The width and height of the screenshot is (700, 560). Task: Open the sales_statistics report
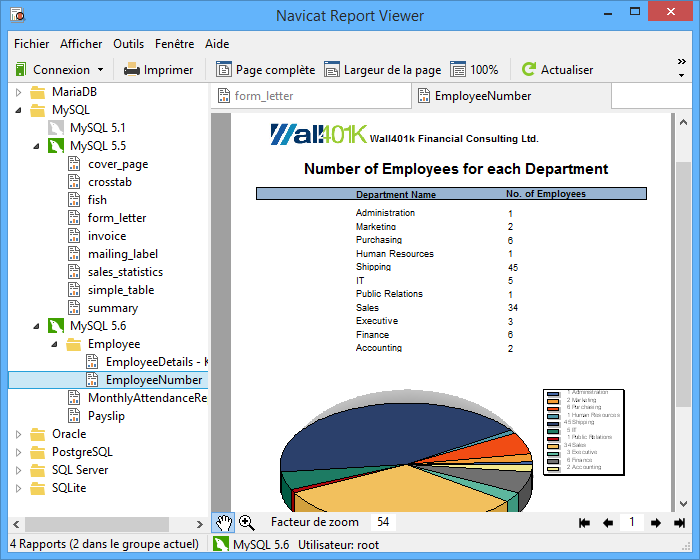pos(125,272)
